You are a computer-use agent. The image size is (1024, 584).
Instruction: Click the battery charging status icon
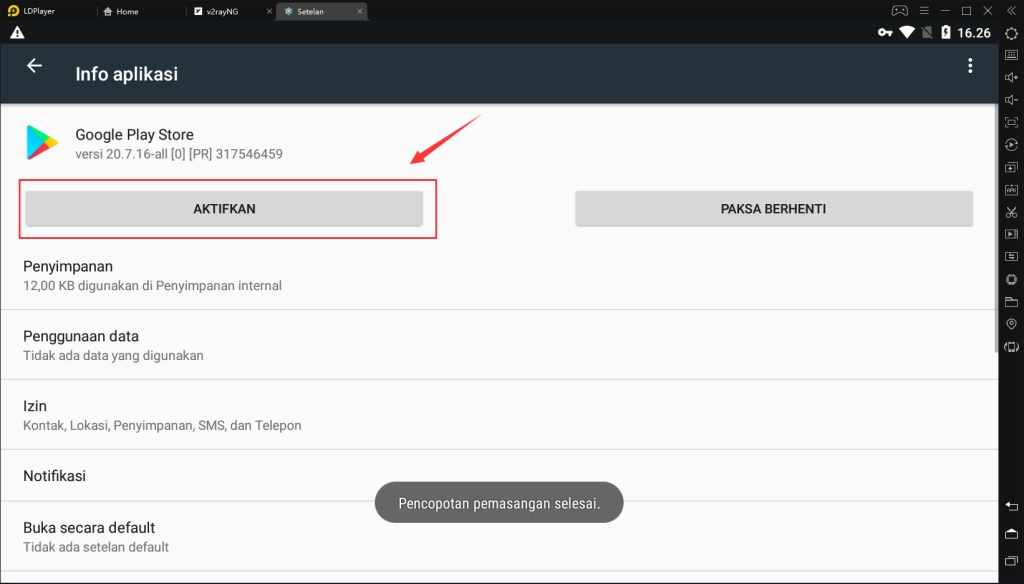[946, 32]
